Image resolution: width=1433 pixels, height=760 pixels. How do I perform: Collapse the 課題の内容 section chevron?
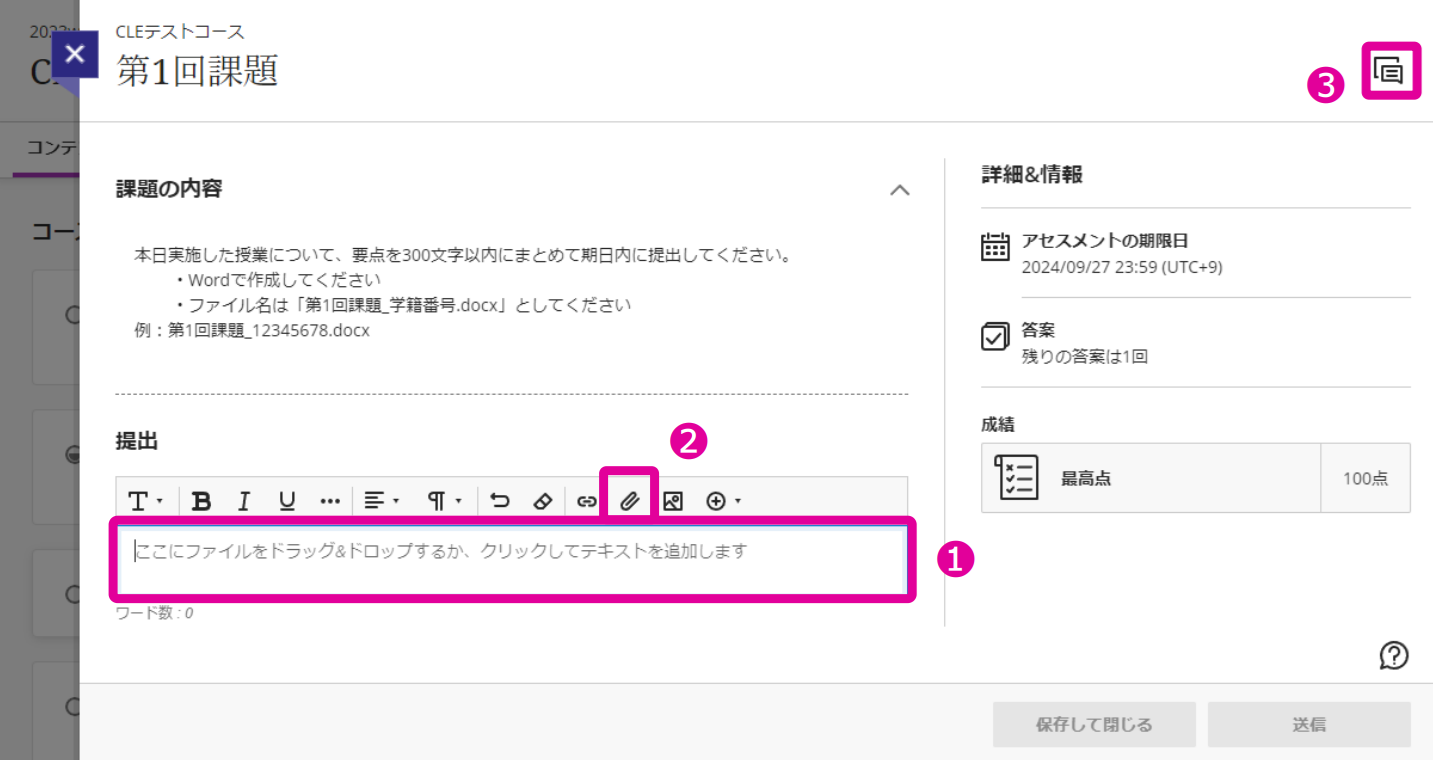point(900,190)
